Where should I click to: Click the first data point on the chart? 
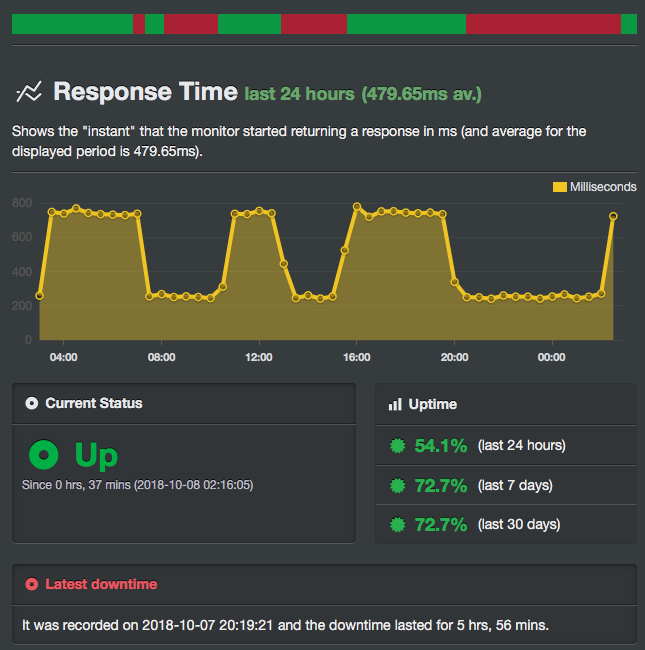40,296
